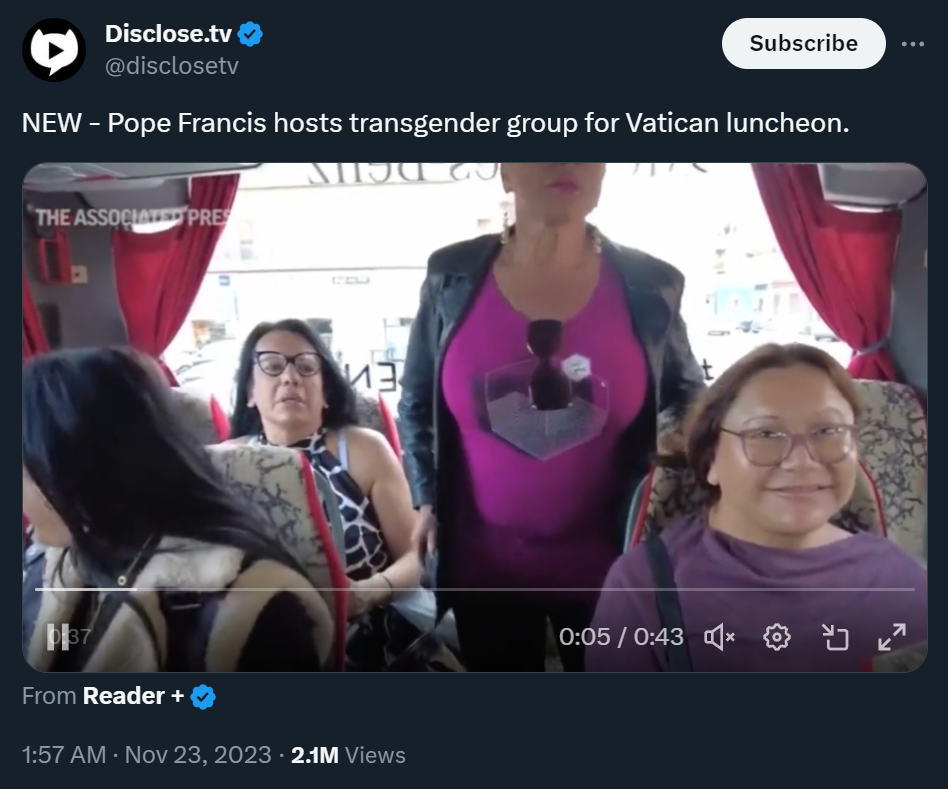Pause the video playback
The image size is (948, 790).
(58, 637)
